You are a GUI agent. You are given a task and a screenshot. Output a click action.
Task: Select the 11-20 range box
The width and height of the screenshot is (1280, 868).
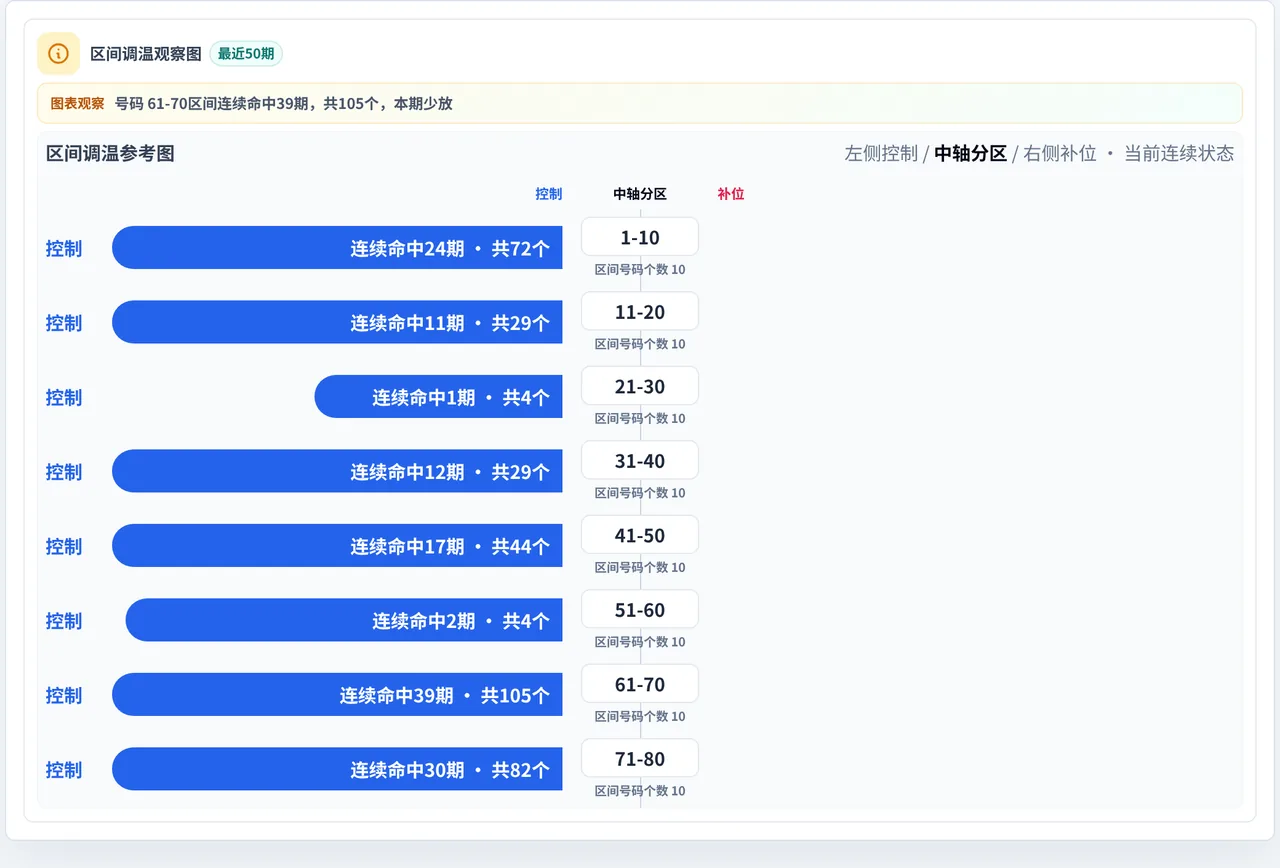tap(640, 312)
